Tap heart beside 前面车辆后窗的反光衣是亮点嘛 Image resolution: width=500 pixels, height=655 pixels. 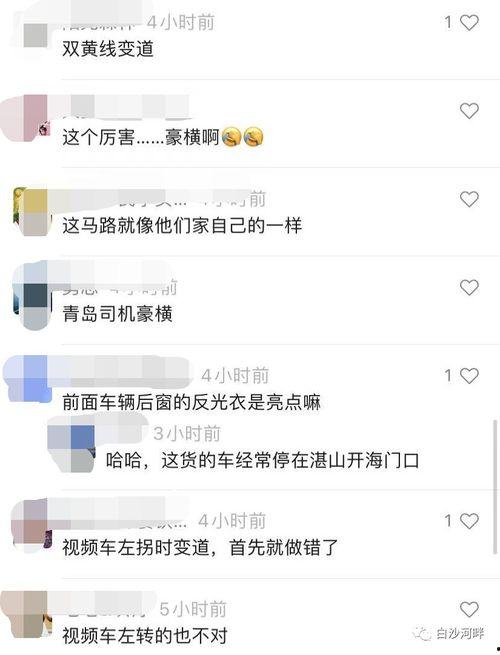click(469, 376)
